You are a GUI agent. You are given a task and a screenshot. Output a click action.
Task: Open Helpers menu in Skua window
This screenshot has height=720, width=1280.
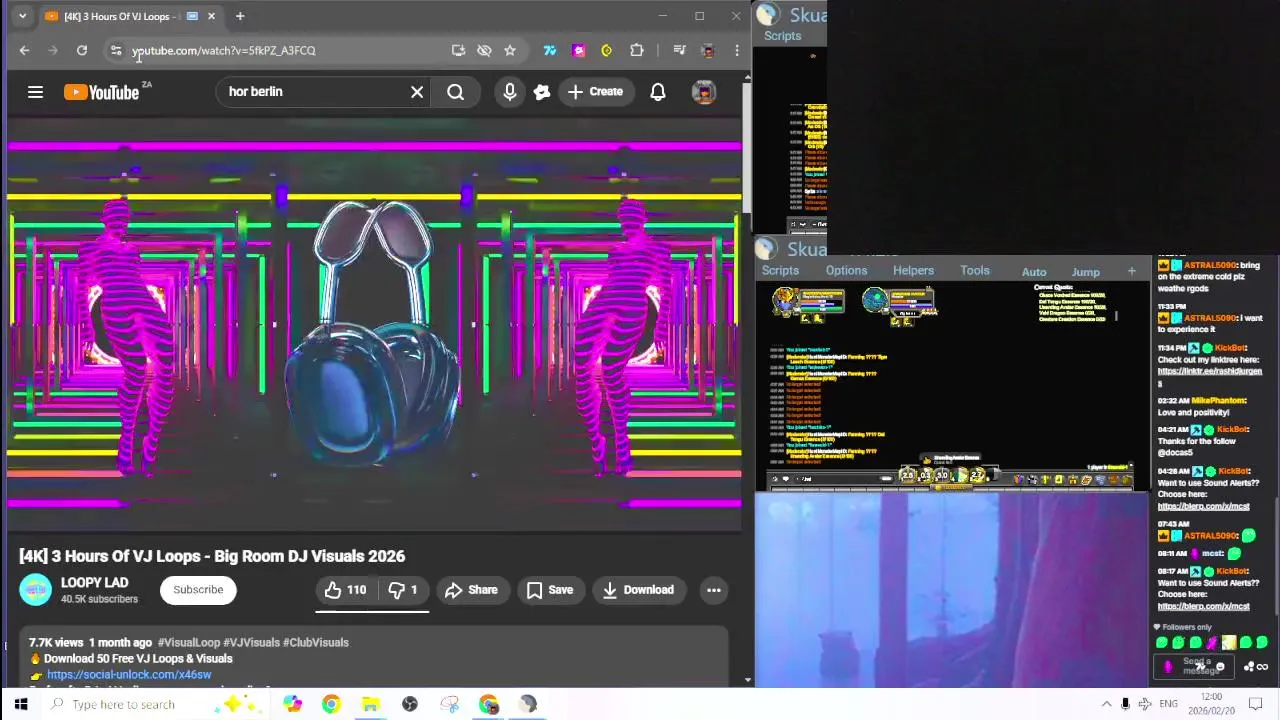coord(913,271)
